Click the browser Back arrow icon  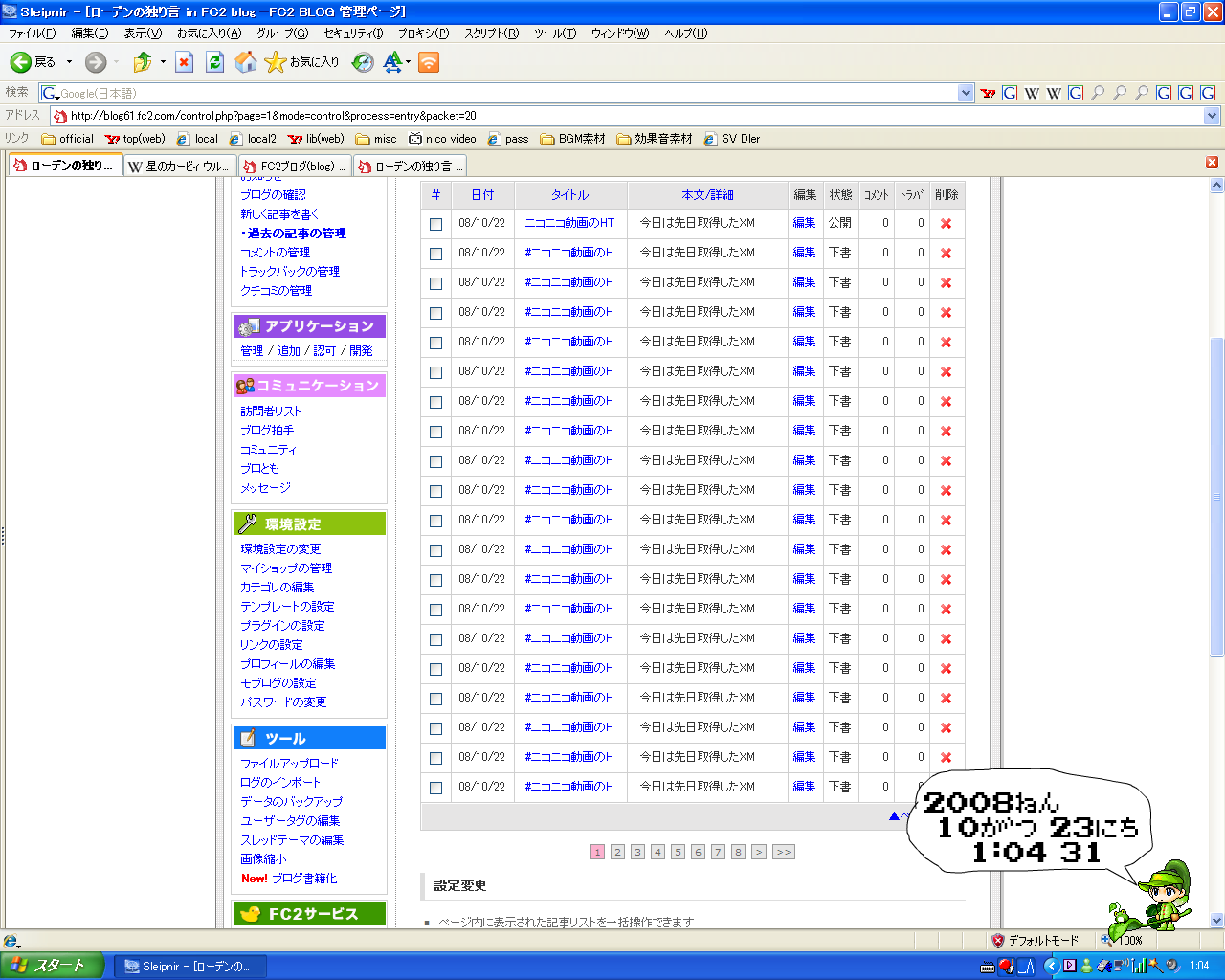(x=21, y=62)
